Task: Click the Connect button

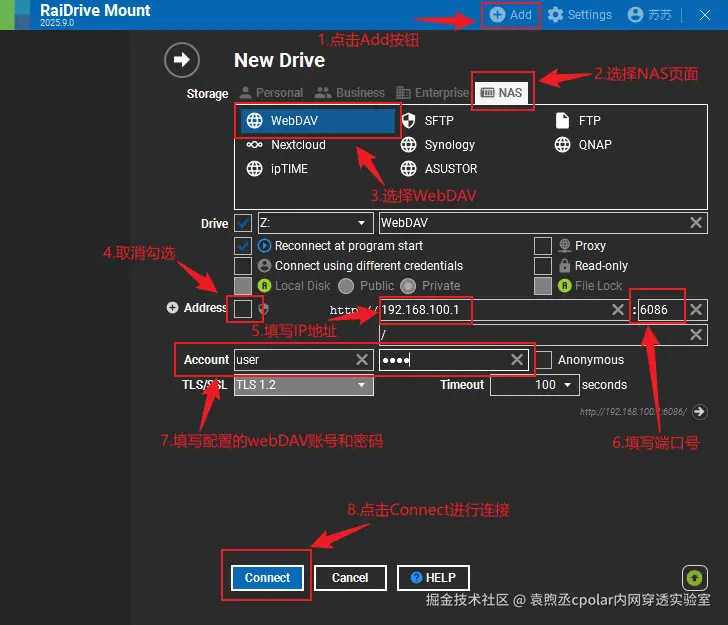Action: pos(267,578)
